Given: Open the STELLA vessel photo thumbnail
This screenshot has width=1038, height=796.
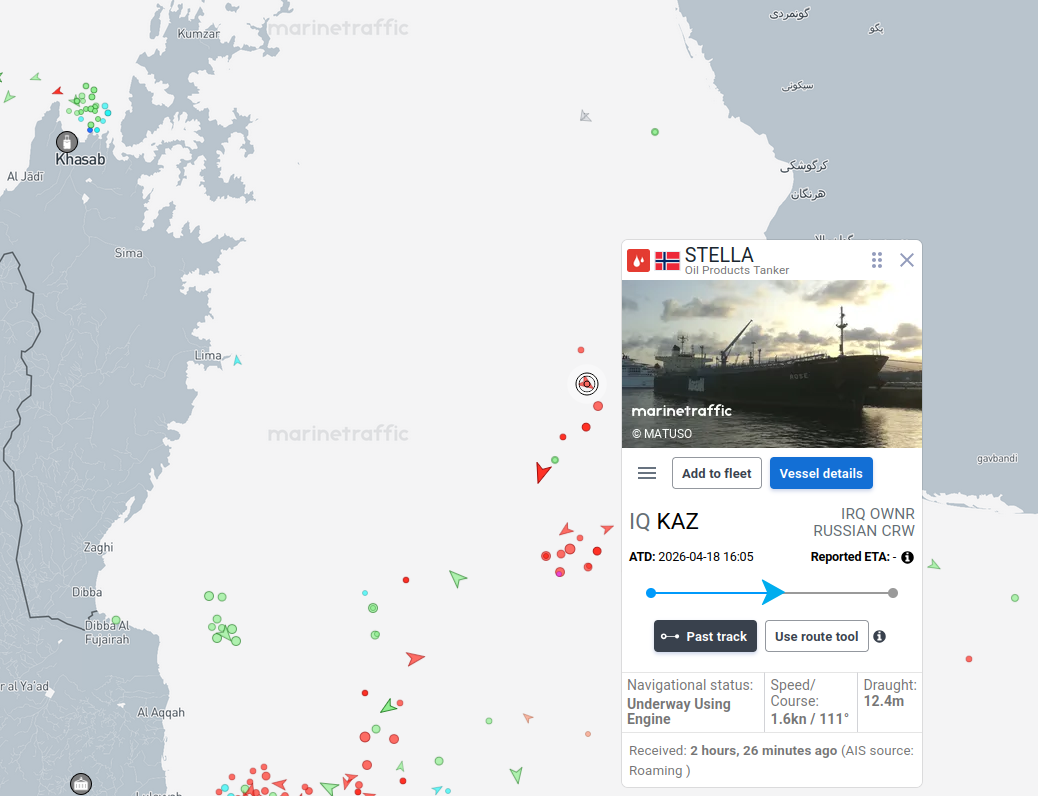Looking at the screenshot, I should coord(772,364).
